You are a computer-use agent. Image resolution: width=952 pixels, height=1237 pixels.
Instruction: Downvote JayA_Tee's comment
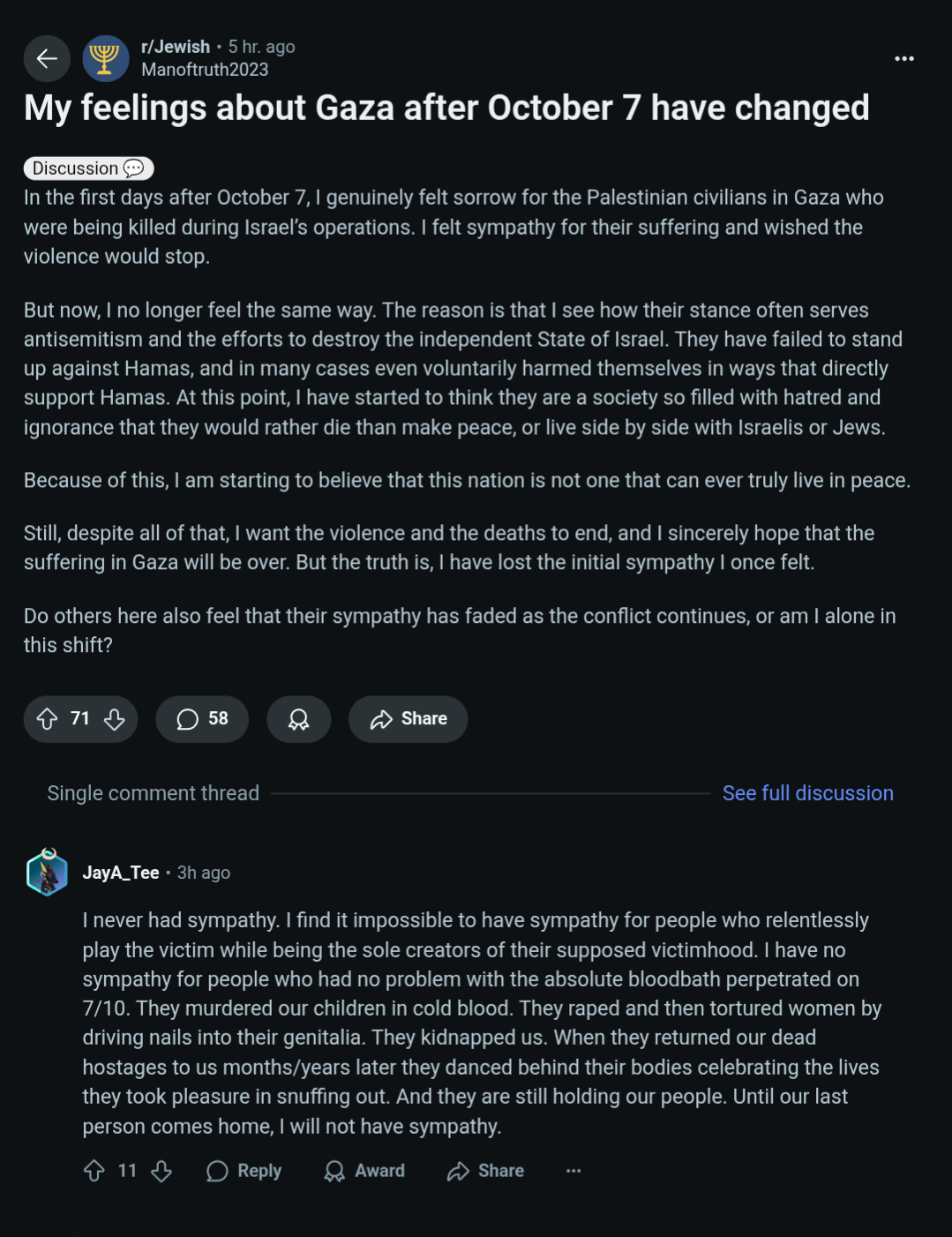[161, 1171]
